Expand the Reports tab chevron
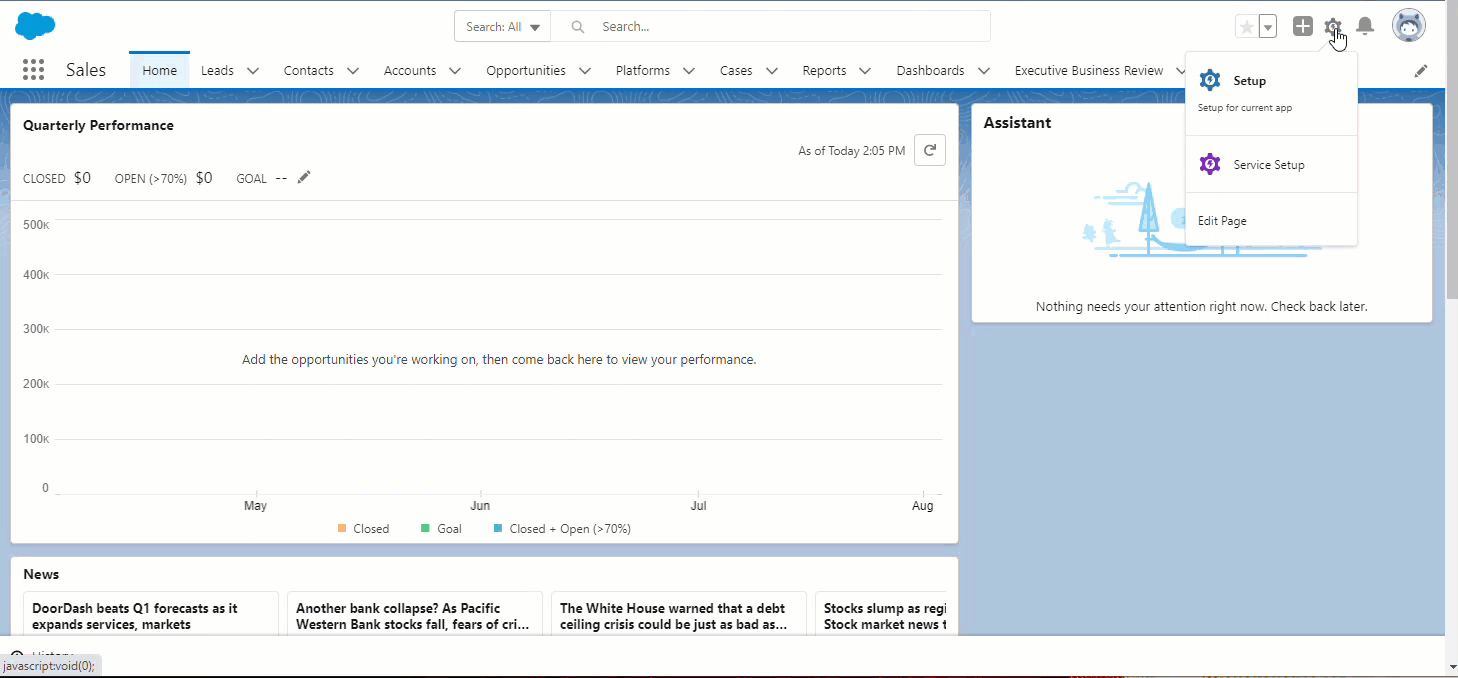Screen dimensions: 1458x678 [x=865, y=71]
